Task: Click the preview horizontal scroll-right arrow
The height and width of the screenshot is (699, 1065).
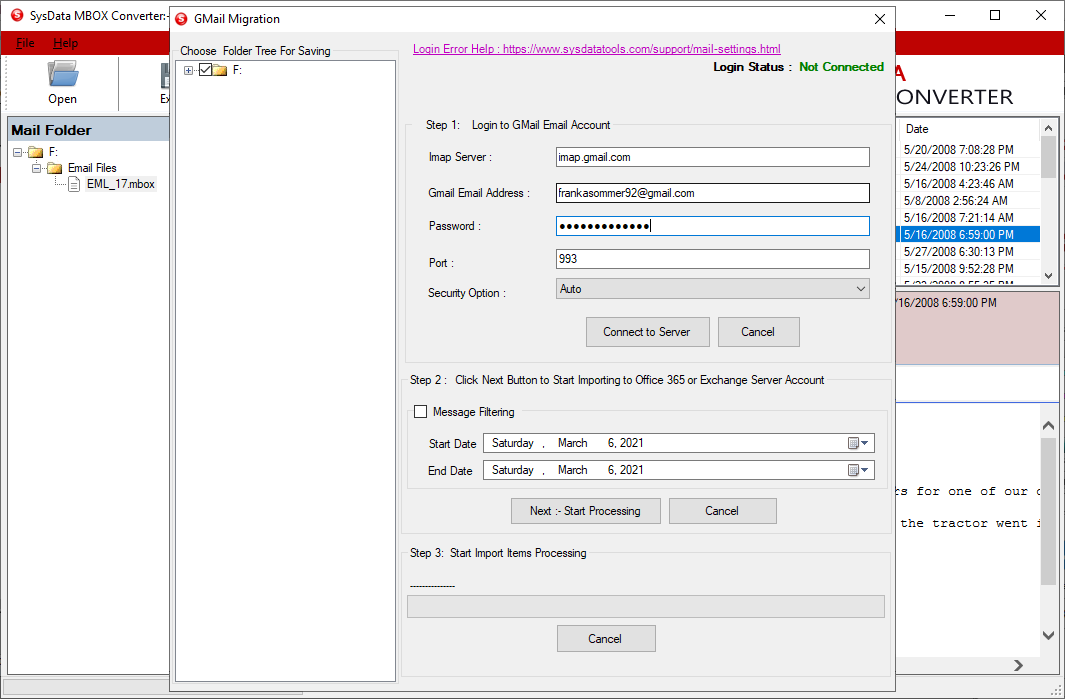Action: coord(1018,666)
